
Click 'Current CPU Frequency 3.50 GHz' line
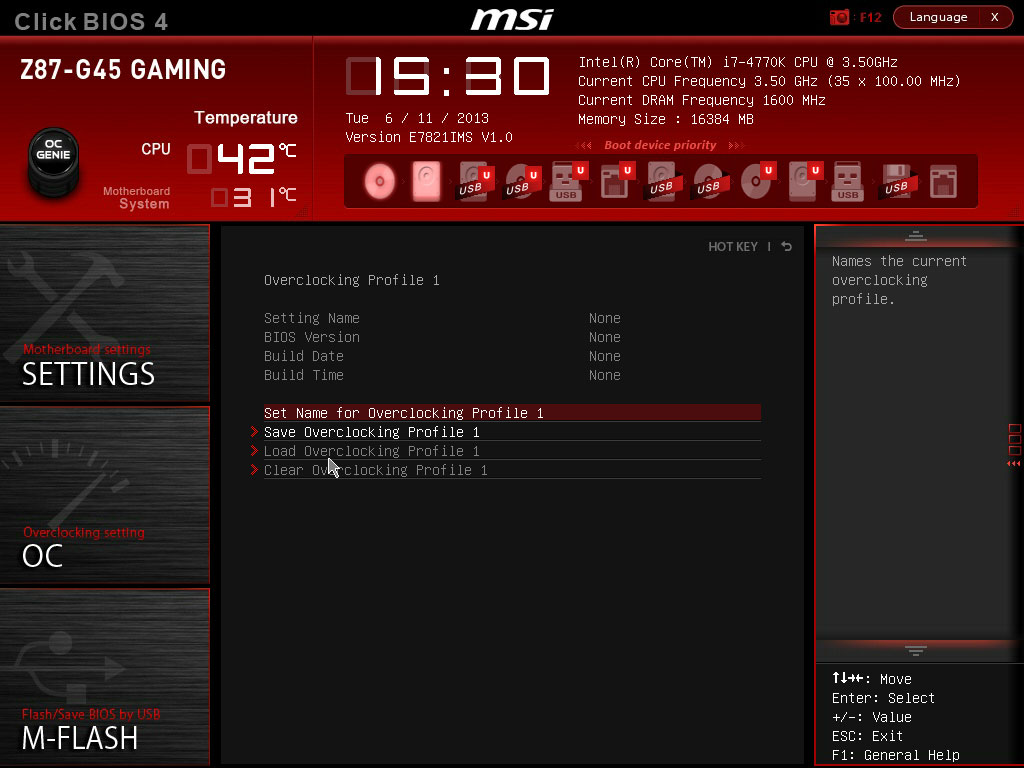pyautogui.click(x=769, y=81)
